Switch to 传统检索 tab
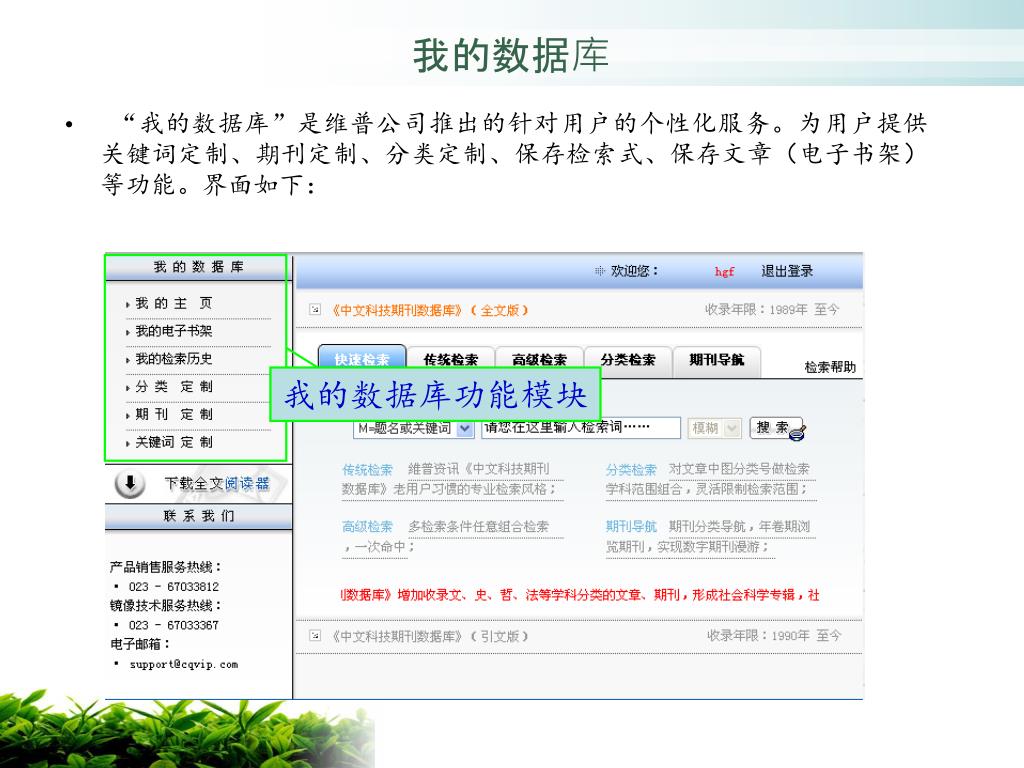The image size is (1024, 768). coord(451,360)
